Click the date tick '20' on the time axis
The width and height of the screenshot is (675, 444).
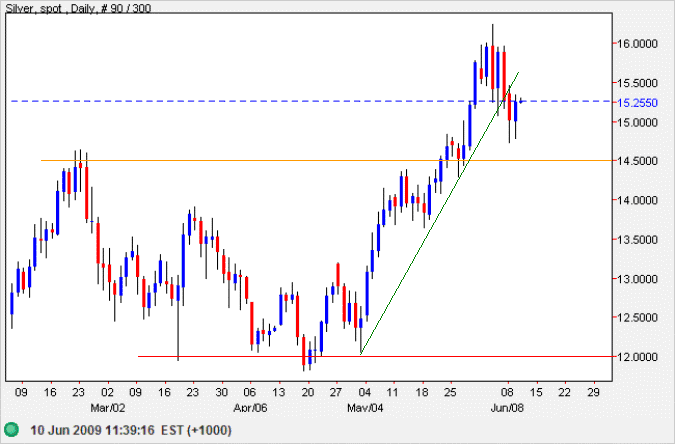(307, 392)
